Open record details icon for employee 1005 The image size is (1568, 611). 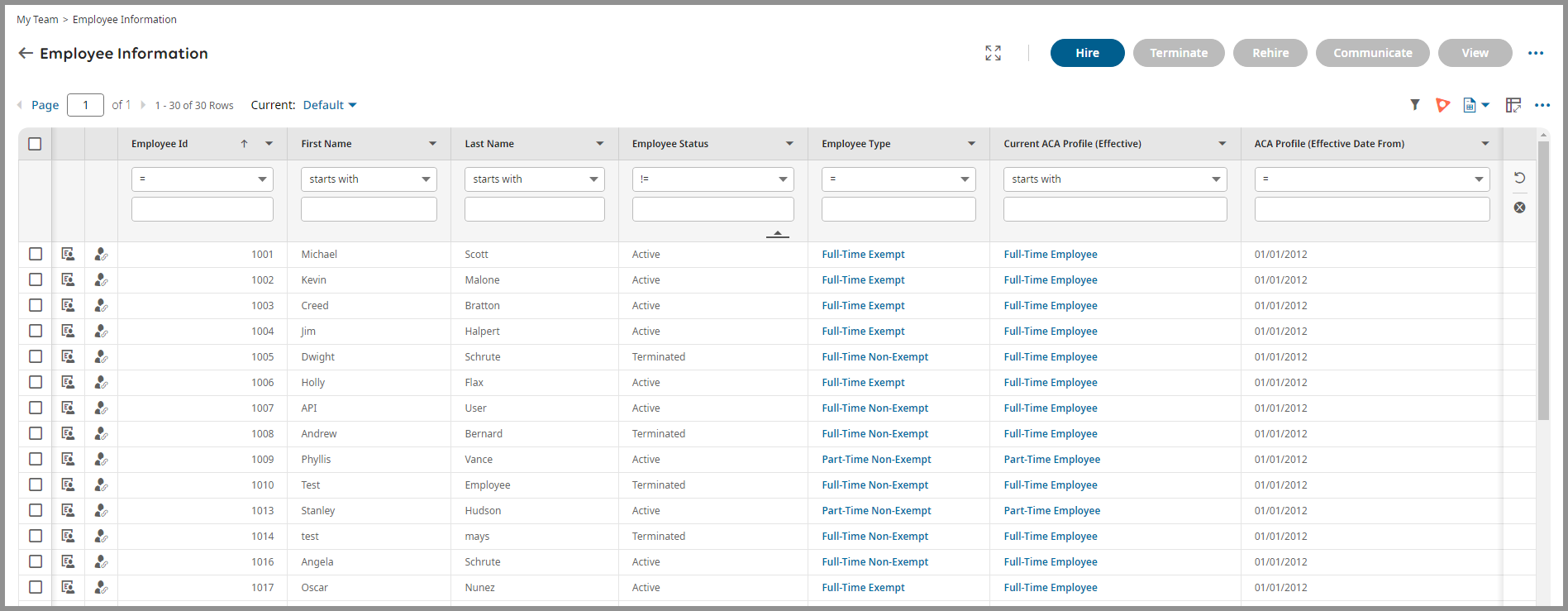pos(68,357)
